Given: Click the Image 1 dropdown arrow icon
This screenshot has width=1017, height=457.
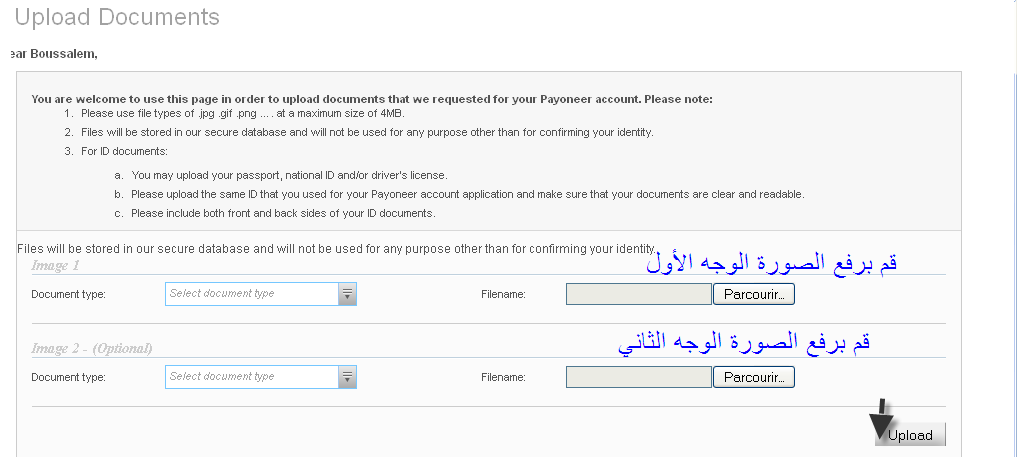Looking at the screenshot, I should [347, 294].
